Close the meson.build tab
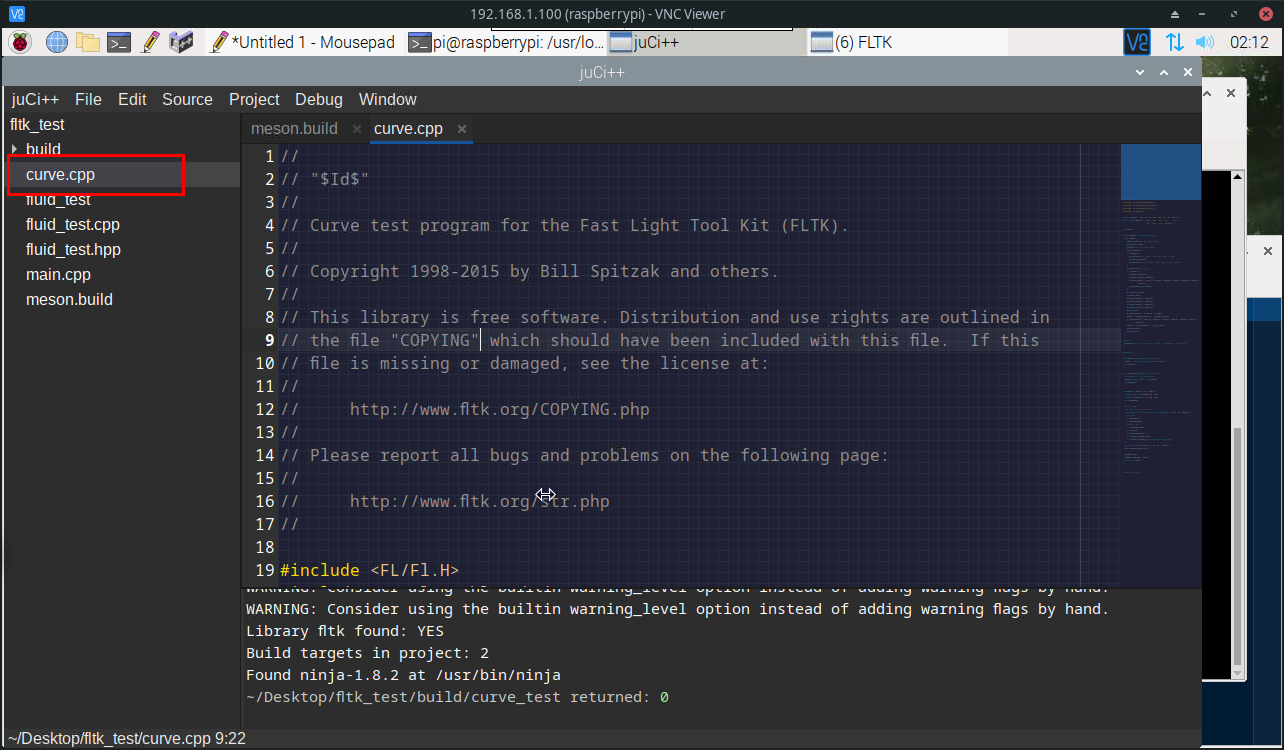This screenshot has width=1284, height=750. [x=356, y=129]
